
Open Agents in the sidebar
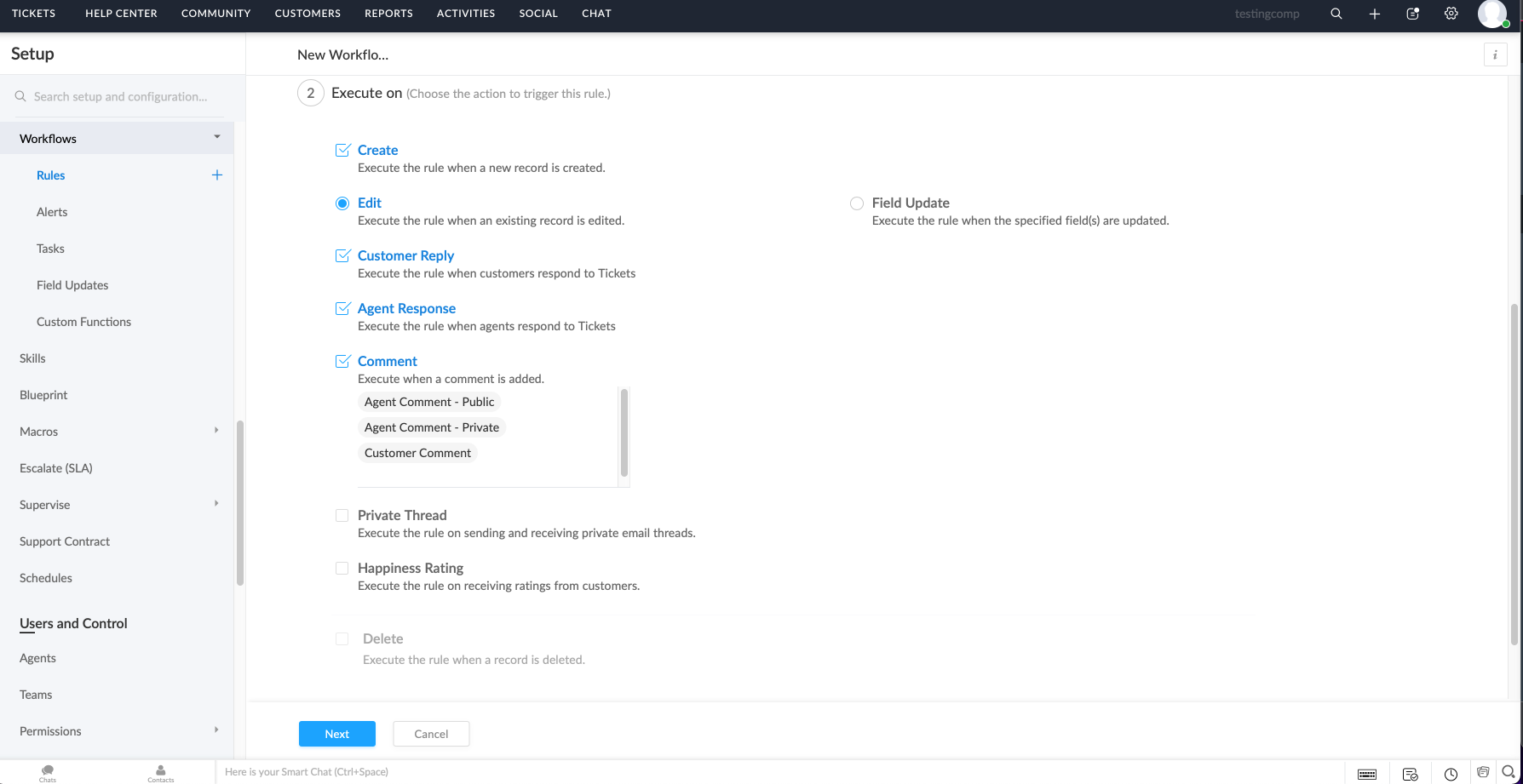pyautogui.click(x=37, y=658)
